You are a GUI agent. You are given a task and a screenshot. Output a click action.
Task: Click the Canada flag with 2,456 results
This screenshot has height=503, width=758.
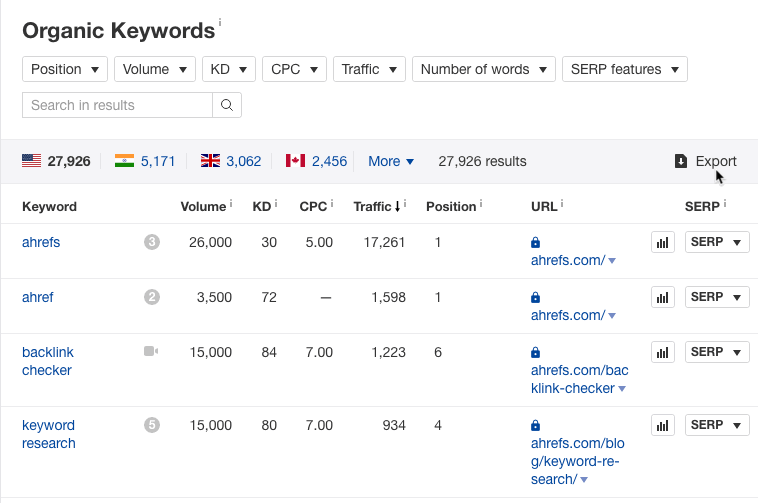(x=316, y=161)
